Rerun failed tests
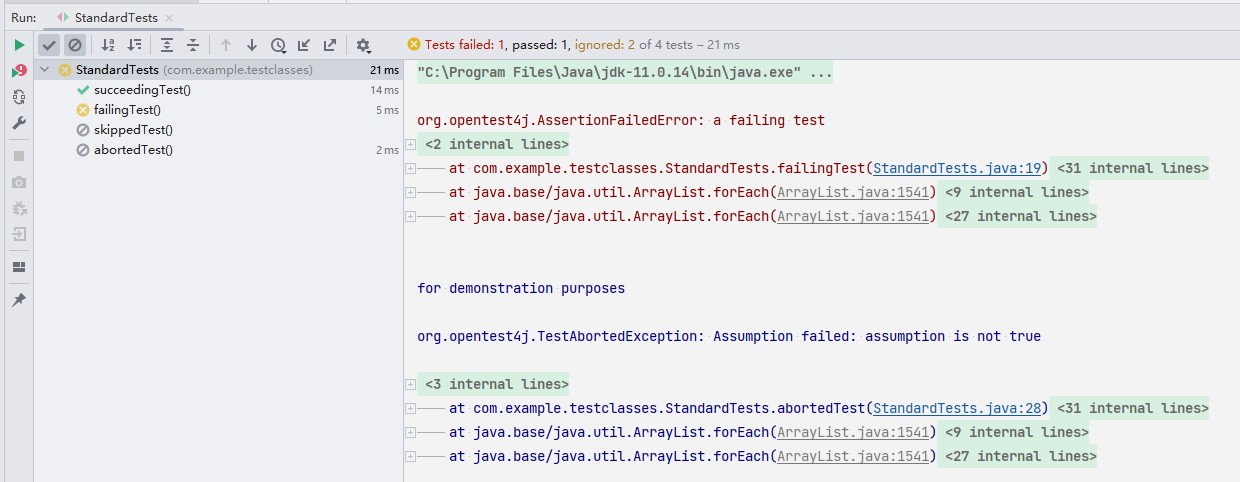Viewport: 1240px width, 482px height. pyautogui.click(x=19, y=71)
